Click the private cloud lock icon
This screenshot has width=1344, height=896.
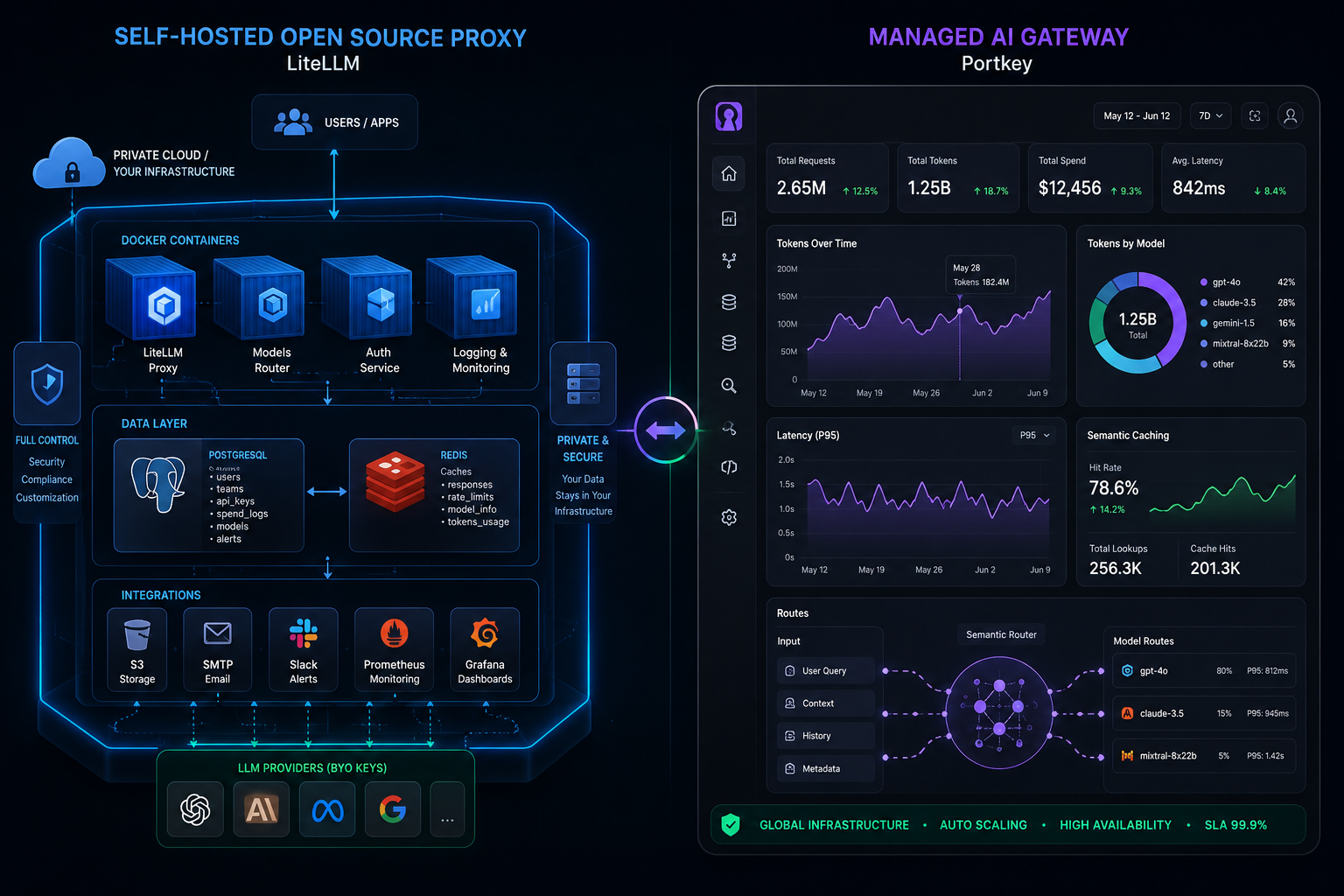point(73,173)
